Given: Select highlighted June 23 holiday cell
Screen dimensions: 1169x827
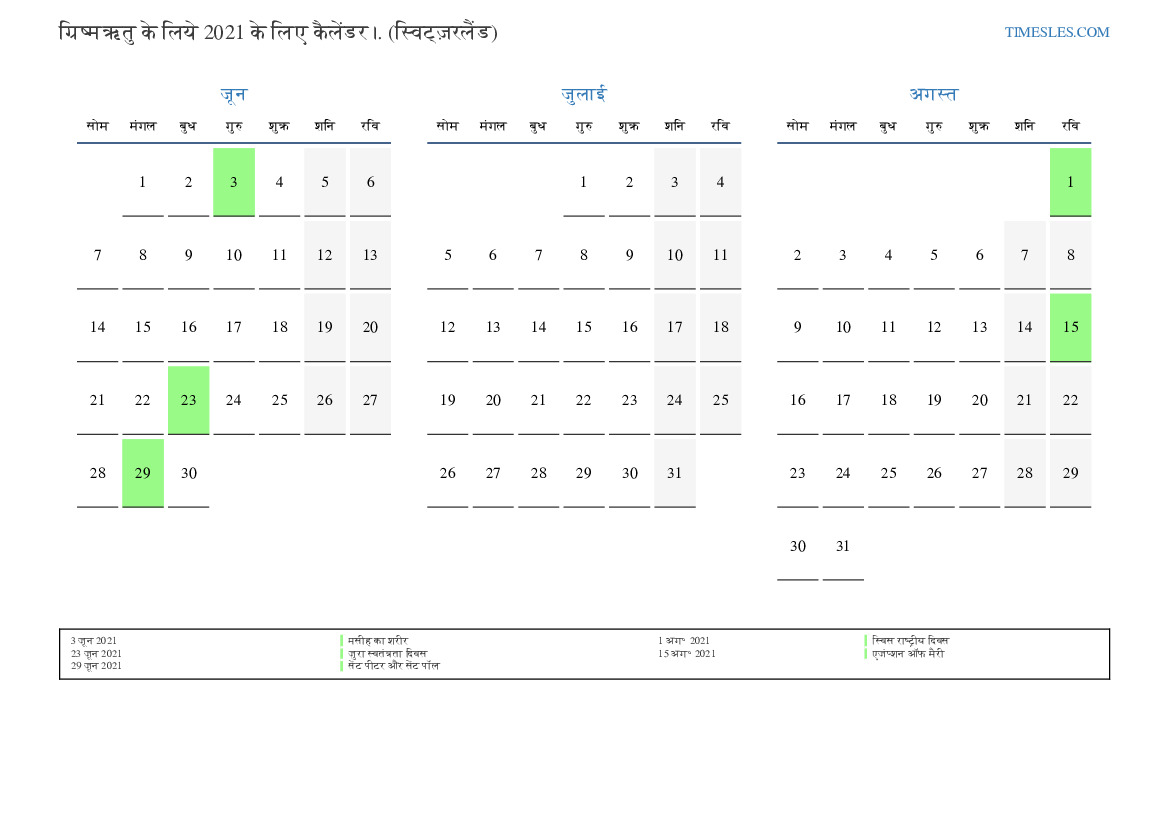Looking at the screenshot, I should pos(189,400).
